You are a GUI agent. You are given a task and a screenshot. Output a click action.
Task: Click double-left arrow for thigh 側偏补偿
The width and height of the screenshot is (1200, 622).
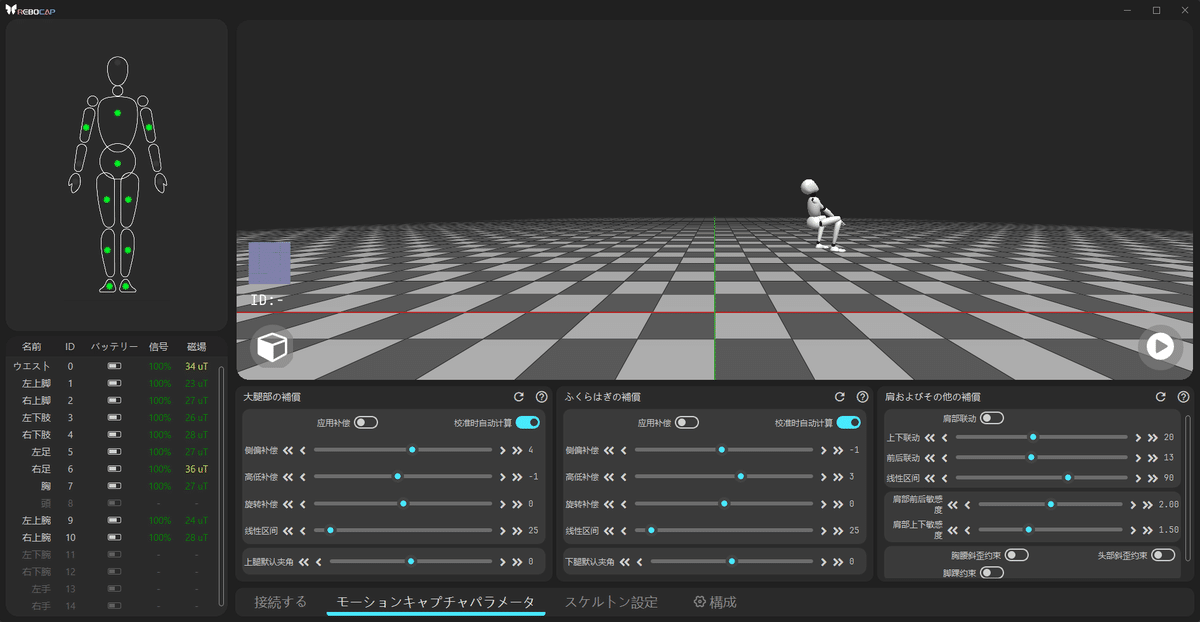288,450
